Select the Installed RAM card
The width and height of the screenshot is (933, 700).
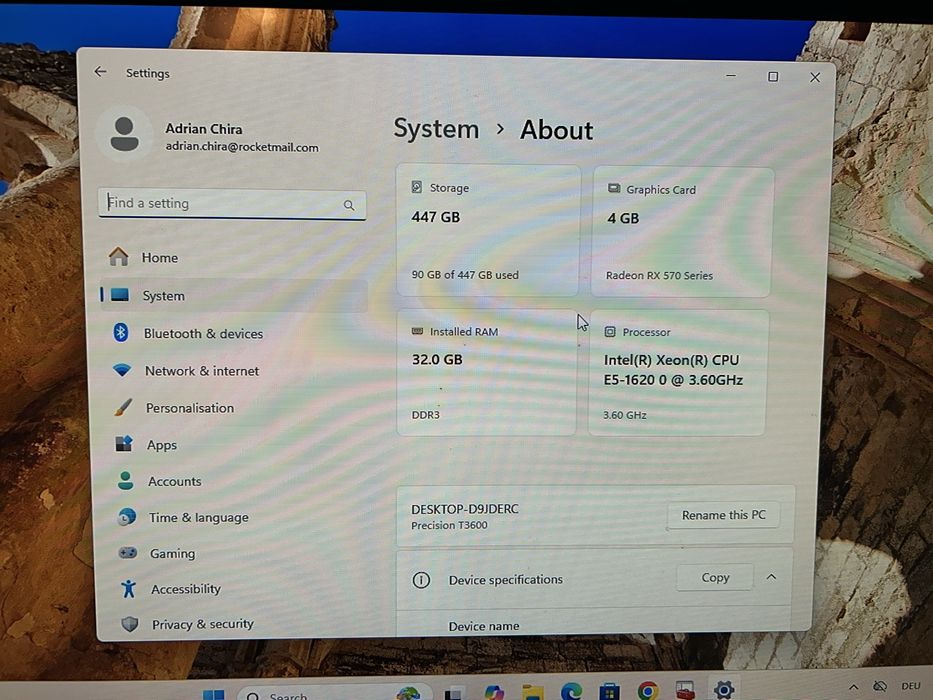486,372
